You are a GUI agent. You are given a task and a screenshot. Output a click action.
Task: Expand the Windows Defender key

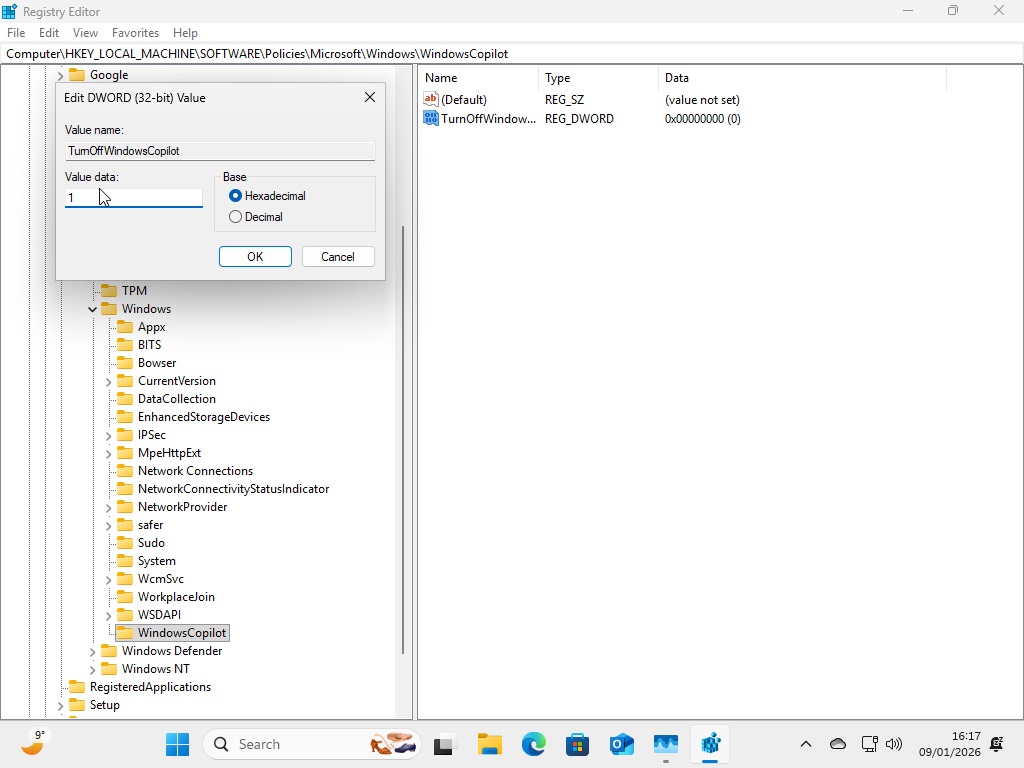92,650
